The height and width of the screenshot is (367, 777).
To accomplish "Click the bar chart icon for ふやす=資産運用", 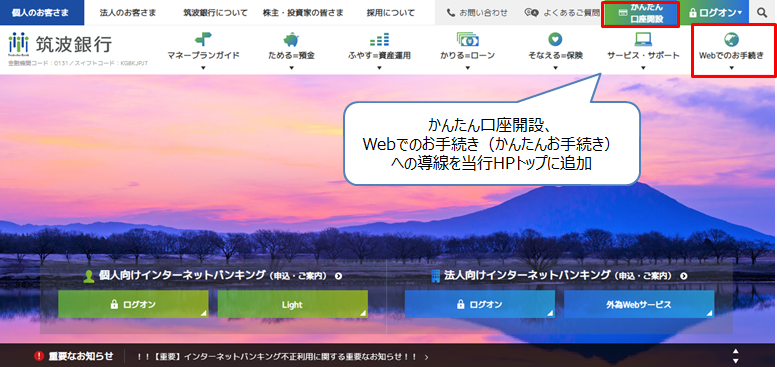I will point(380,39).
